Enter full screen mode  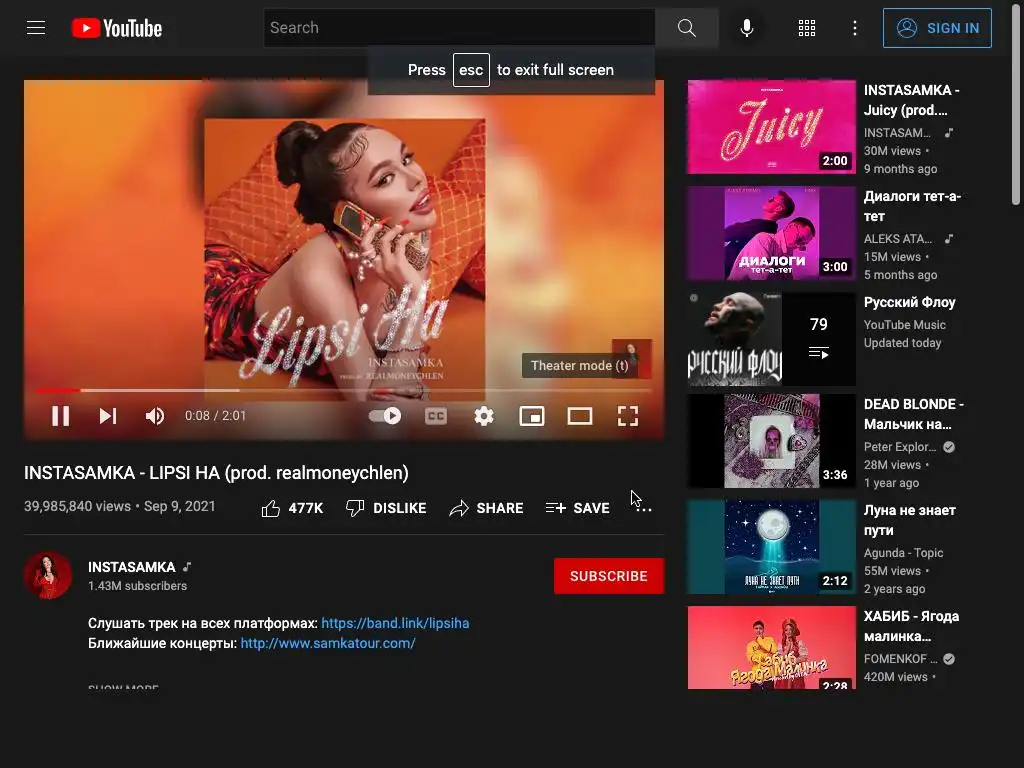(x=628, y=416)
